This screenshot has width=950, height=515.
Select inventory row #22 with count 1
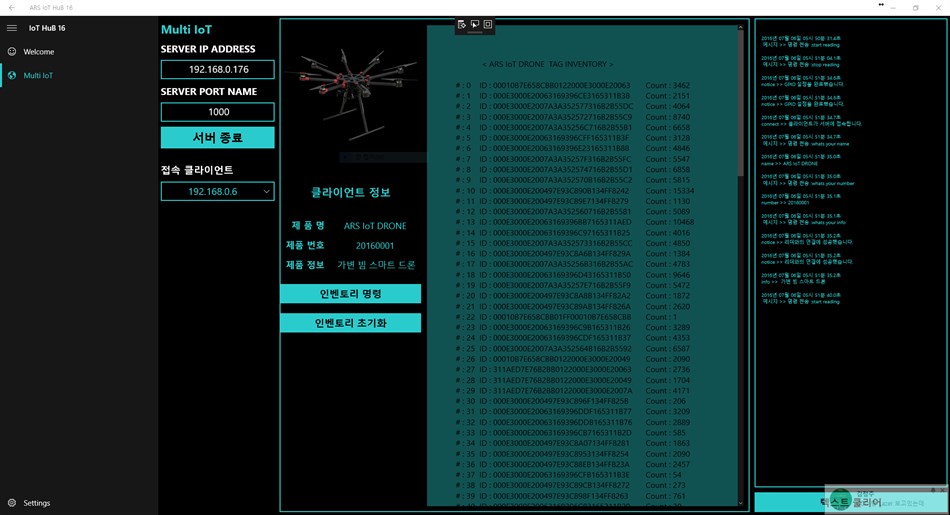[x=566, y=317]
